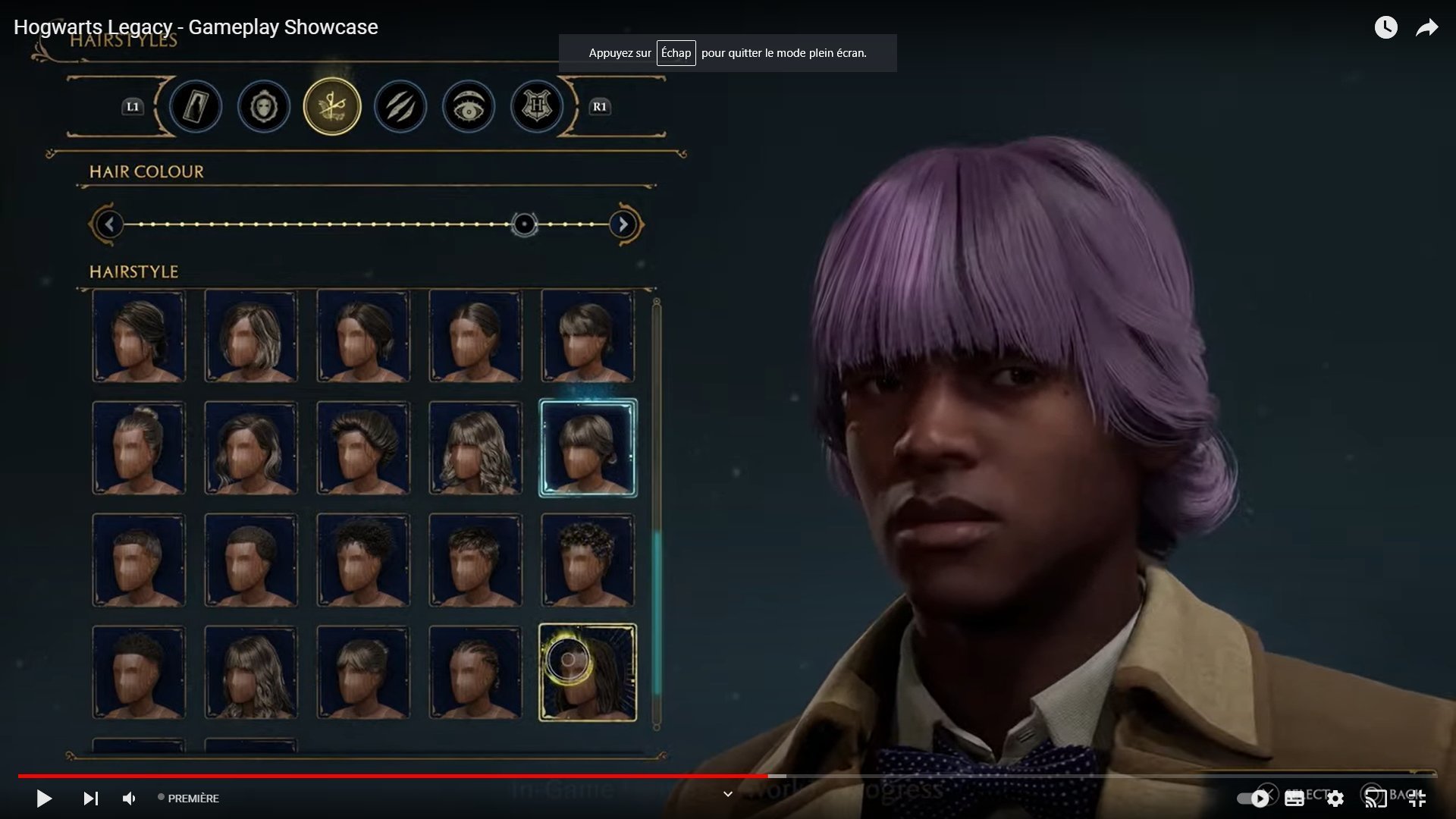The height and width of the screenshot is (819, 1456).
Task: Open the face shape tab icon
Action: point(263,106)
